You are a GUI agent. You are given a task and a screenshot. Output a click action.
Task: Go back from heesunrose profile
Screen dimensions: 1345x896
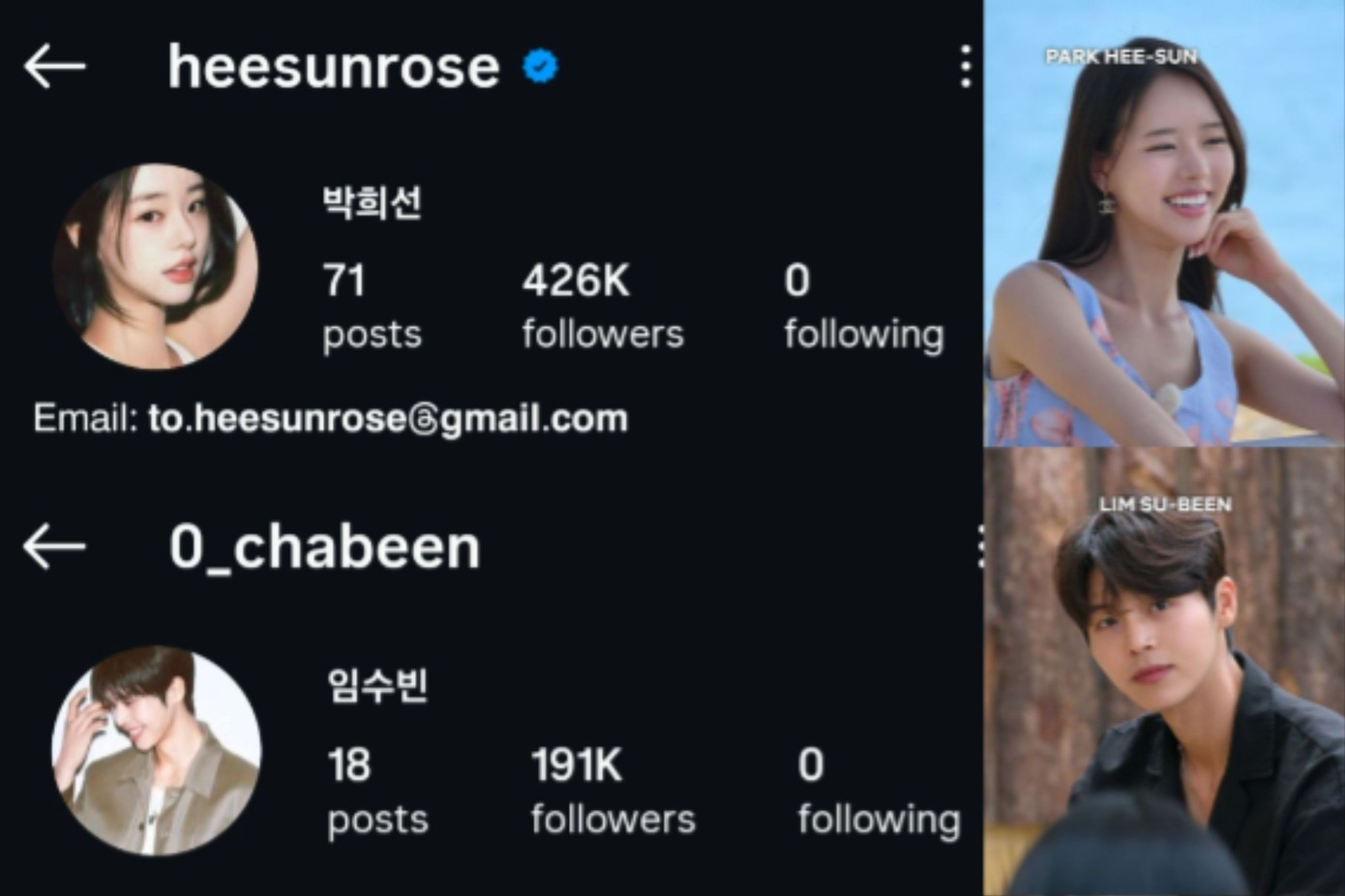tap(55, 66)
